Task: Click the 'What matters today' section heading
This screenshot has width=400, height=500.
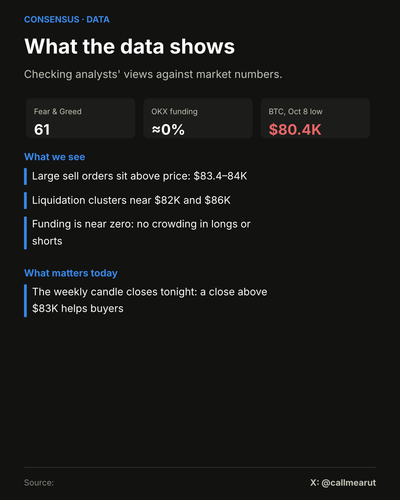Action: tap(71, 273)
